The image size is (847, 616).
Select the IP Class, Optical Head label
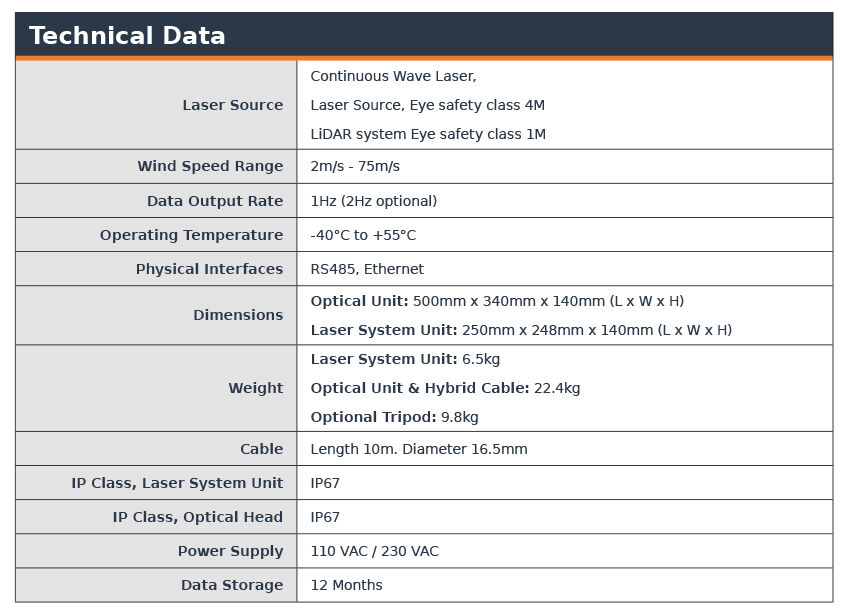pyautogui.click(x=197, y=517)
